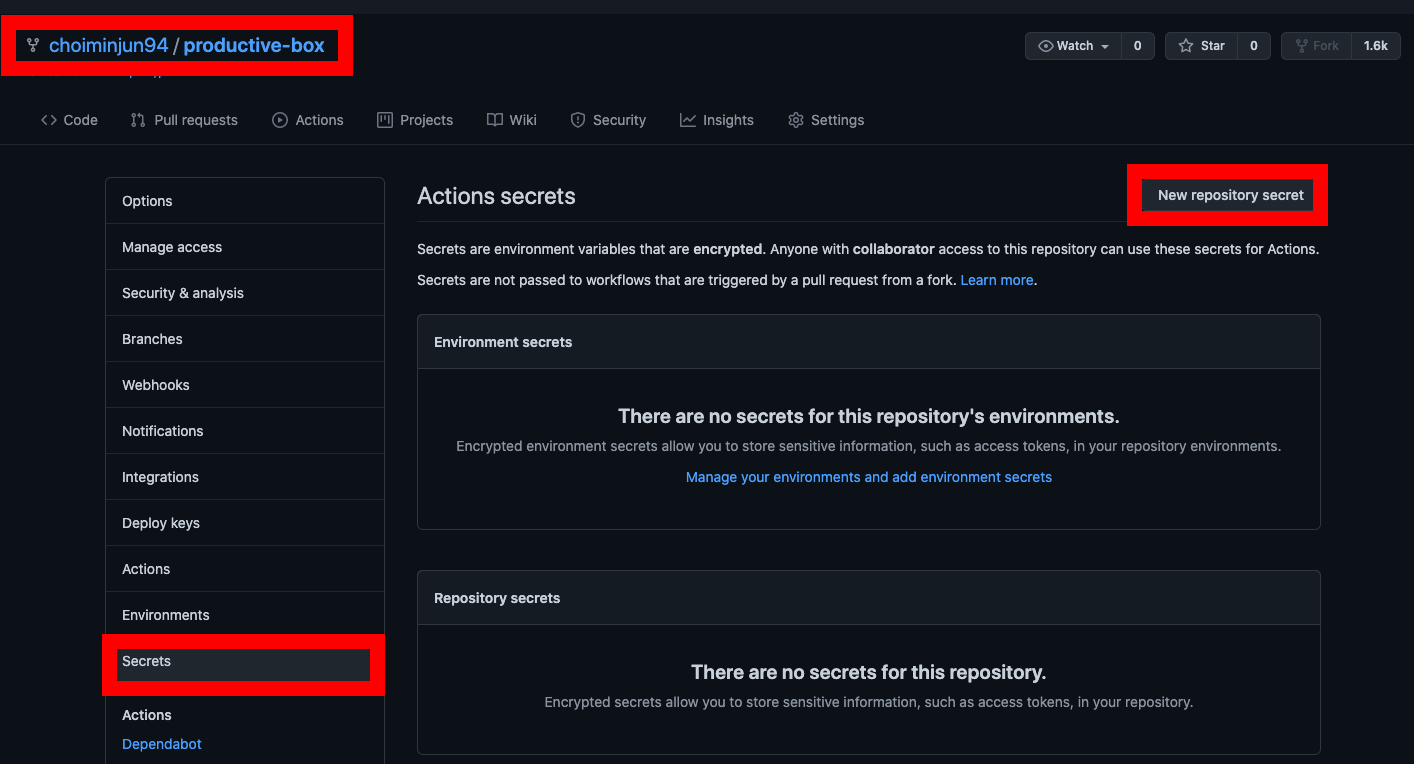Open the repository Settings tab

826,120
